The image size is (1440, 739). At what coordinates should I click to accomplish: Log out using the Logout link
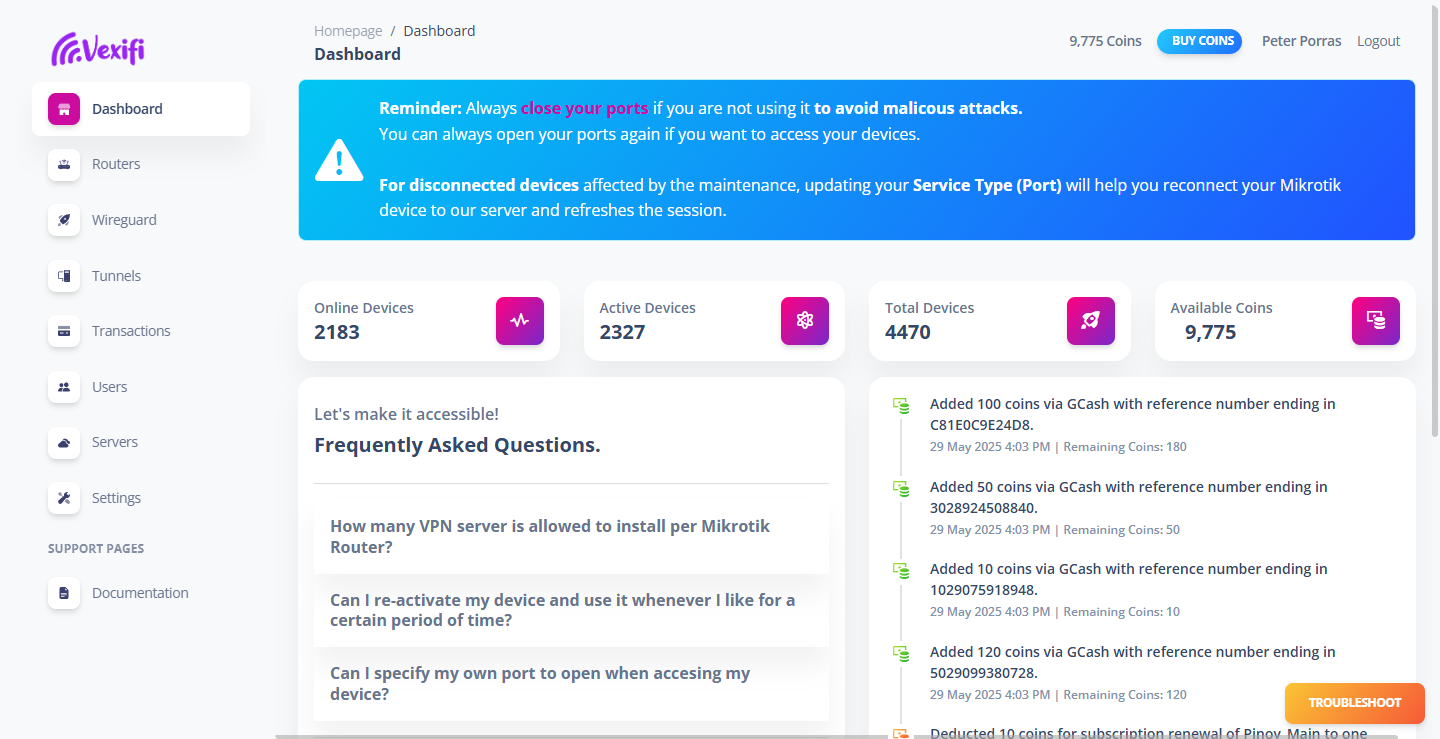click(1378, 41)
